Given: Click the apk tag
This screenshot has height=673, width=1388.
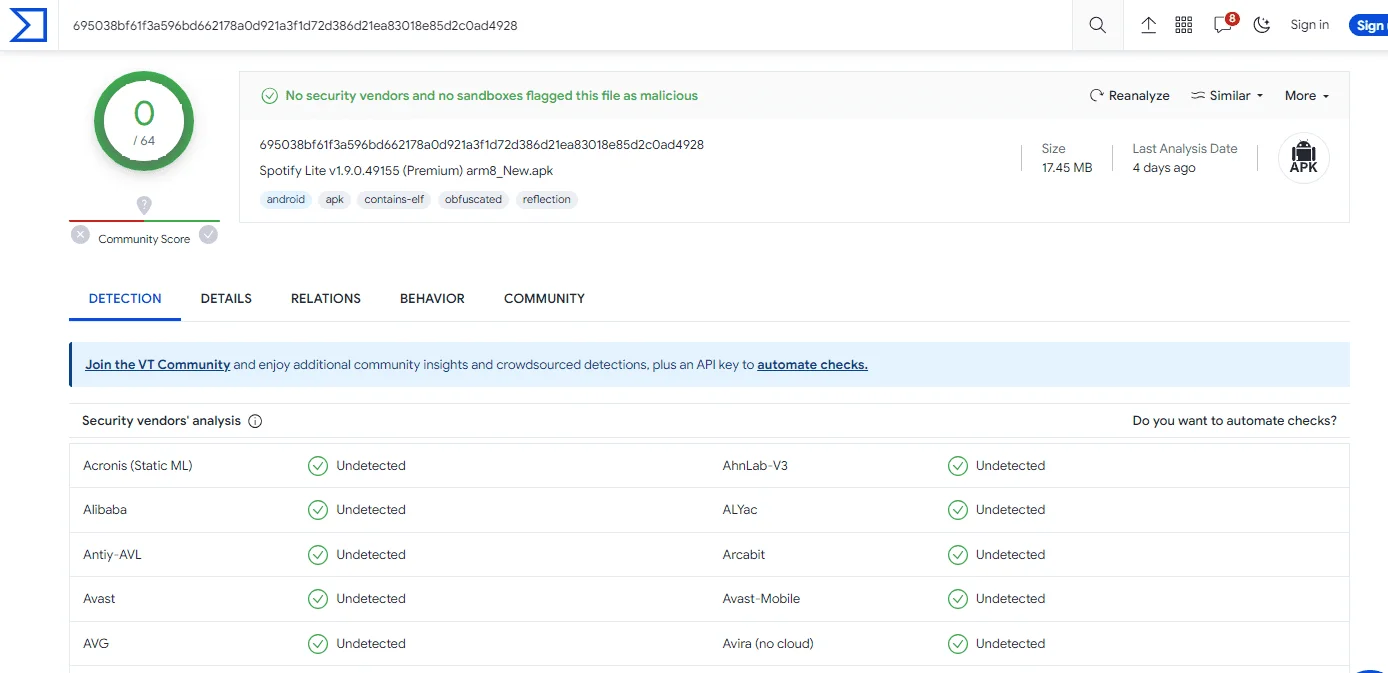Looking at the screenshot, I should [x=335, y=200].
